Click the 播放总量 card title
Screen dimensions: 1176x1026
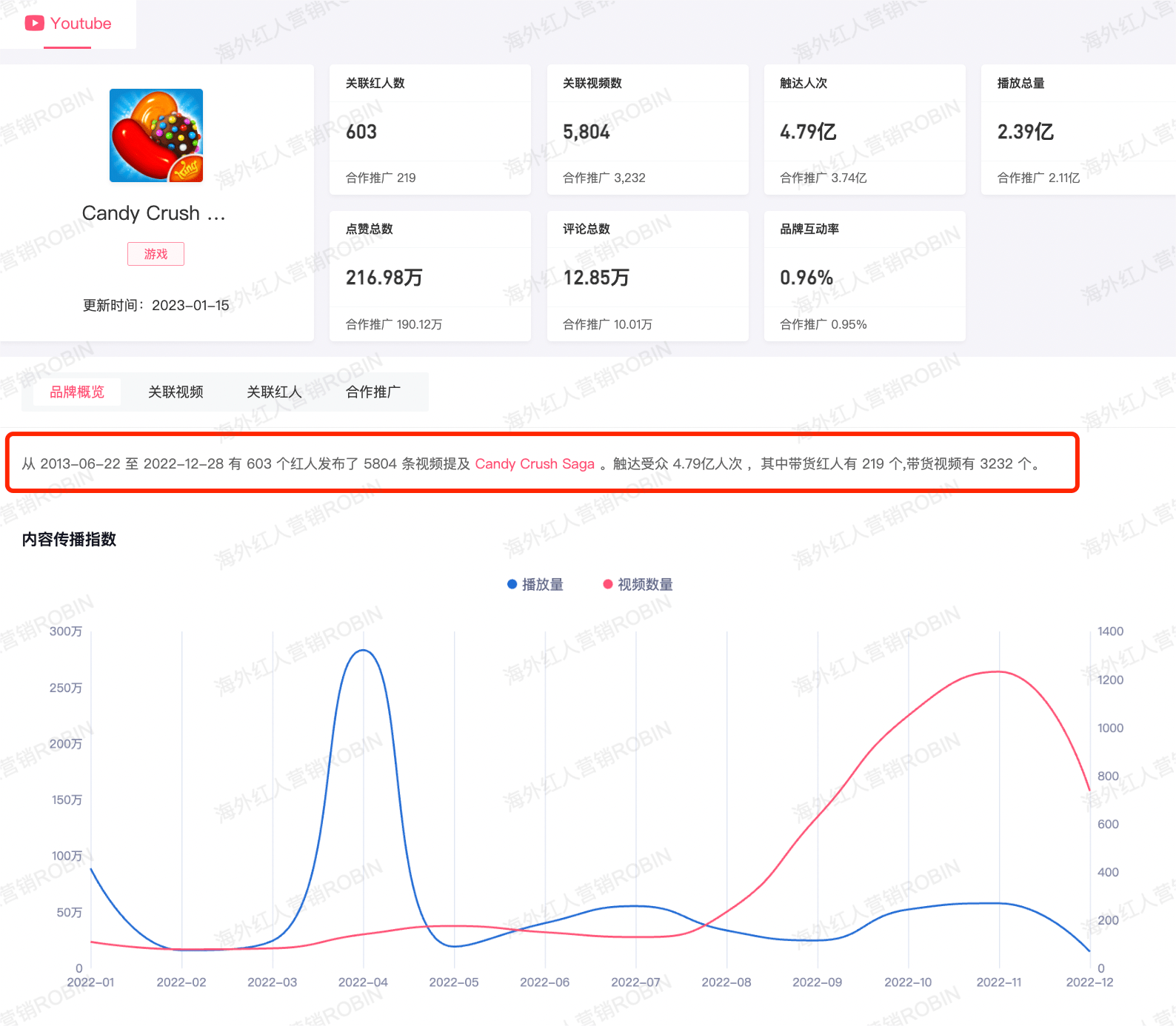pos(1021,83)
